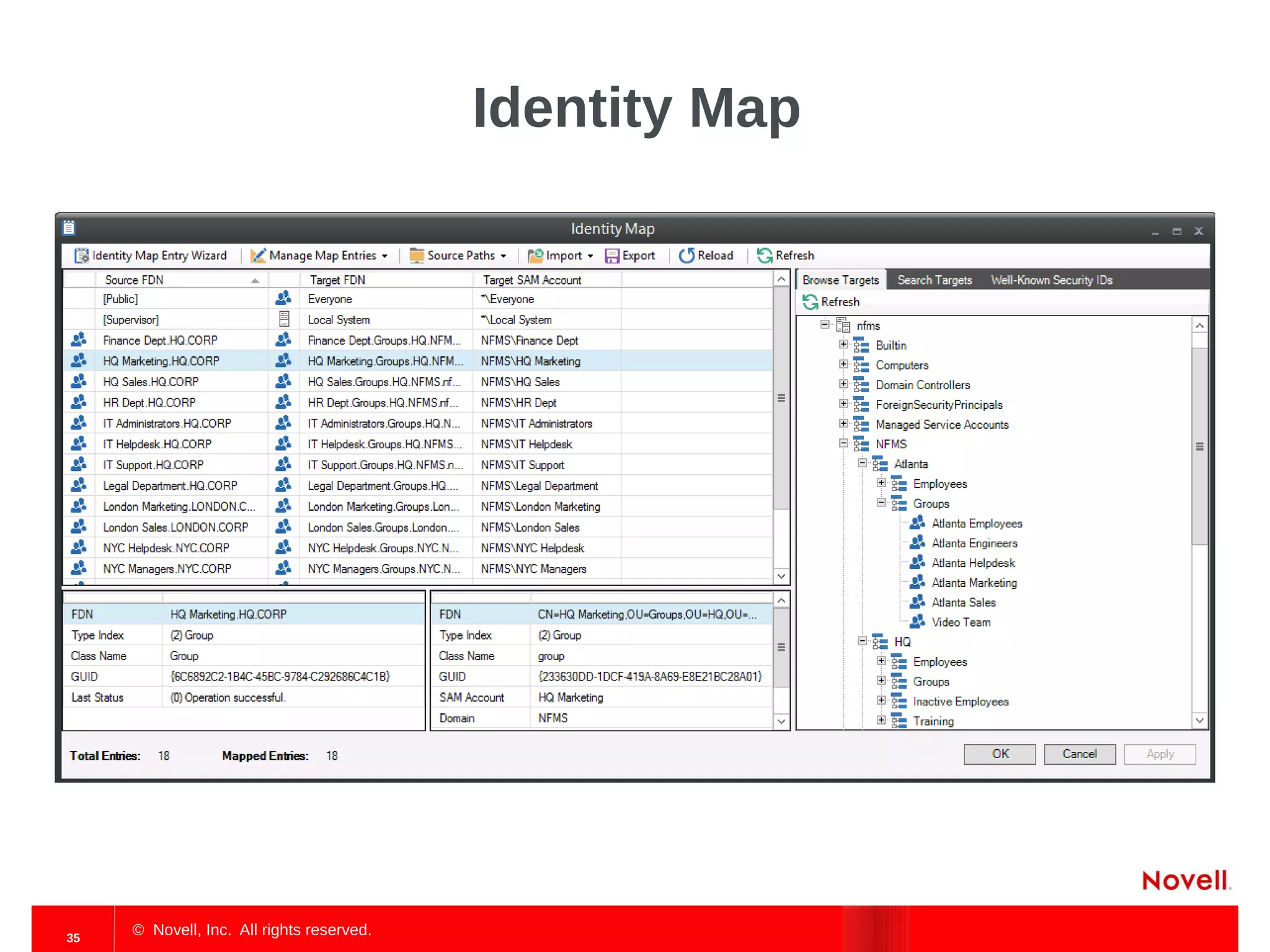Open Source Paths dropdown arrow
This screenshot has width=1270, height=952.
point(504,256)
